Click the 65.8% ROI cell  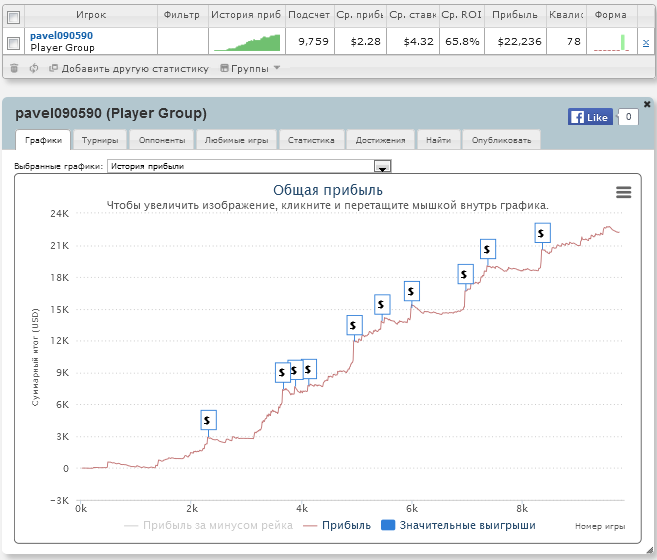462,41
